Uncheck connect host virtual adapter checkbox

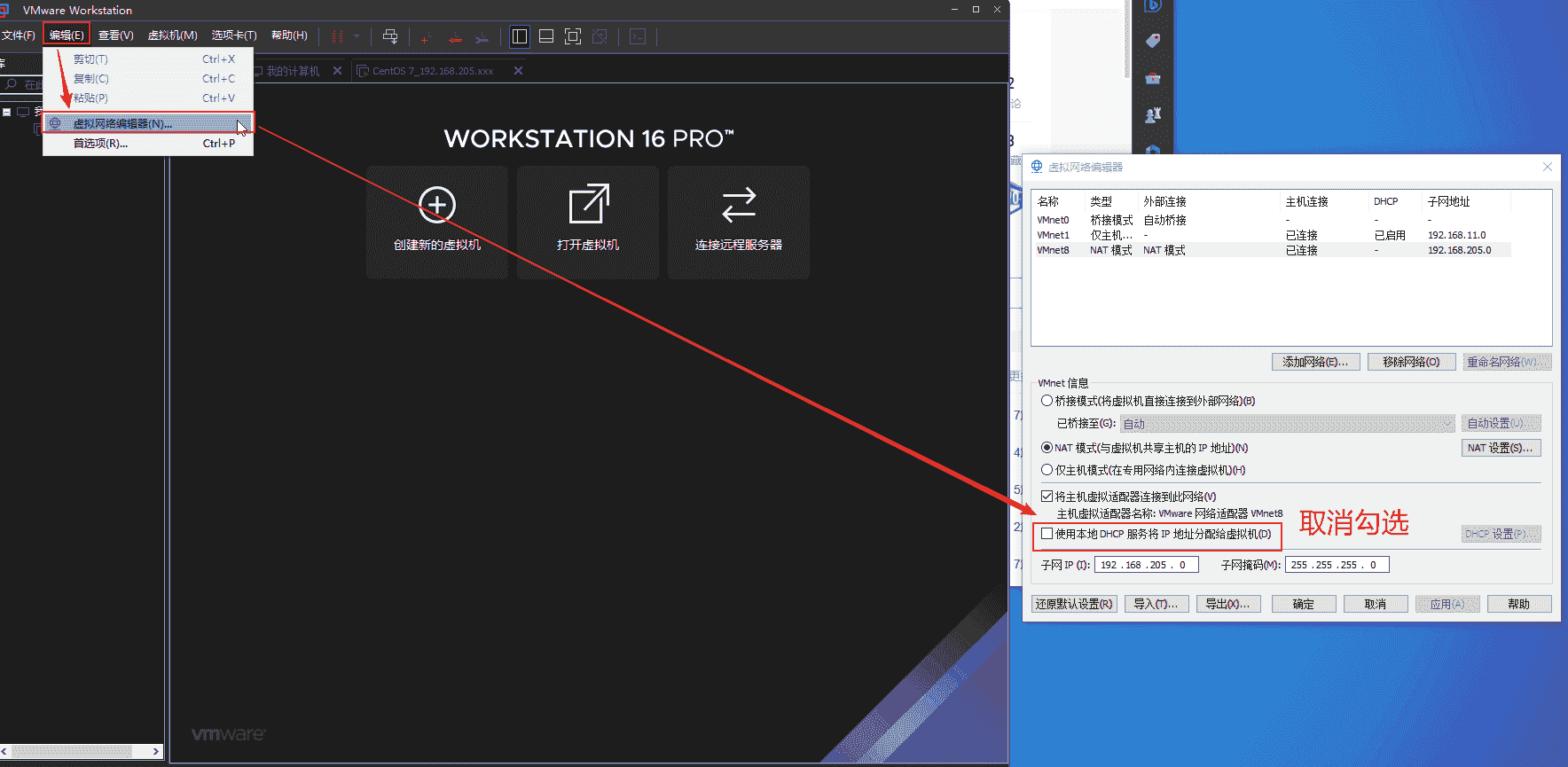[1047, 497]
